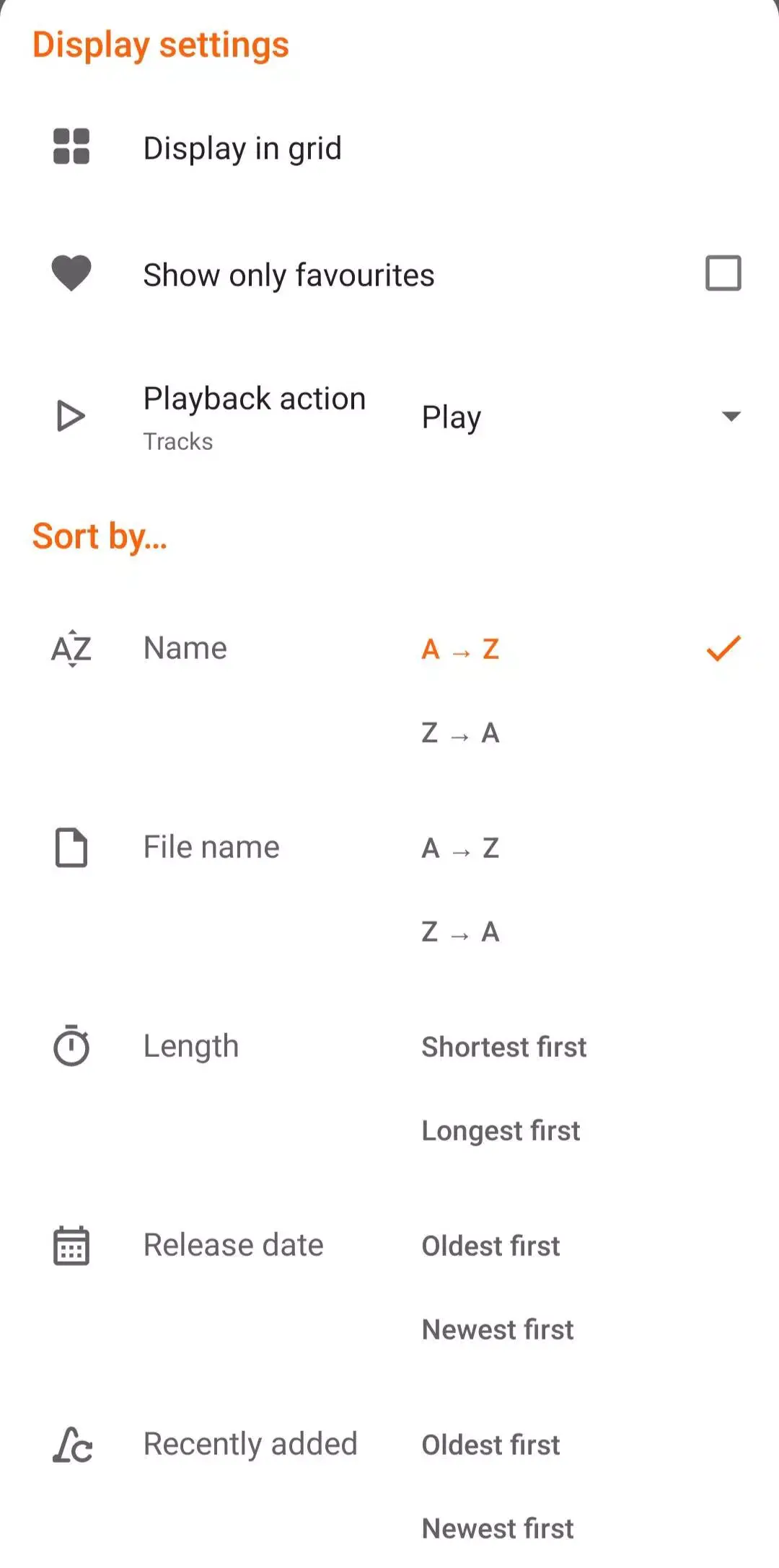
Task: Click the file document icon beside File name
Action: click(x=71, y=848)
